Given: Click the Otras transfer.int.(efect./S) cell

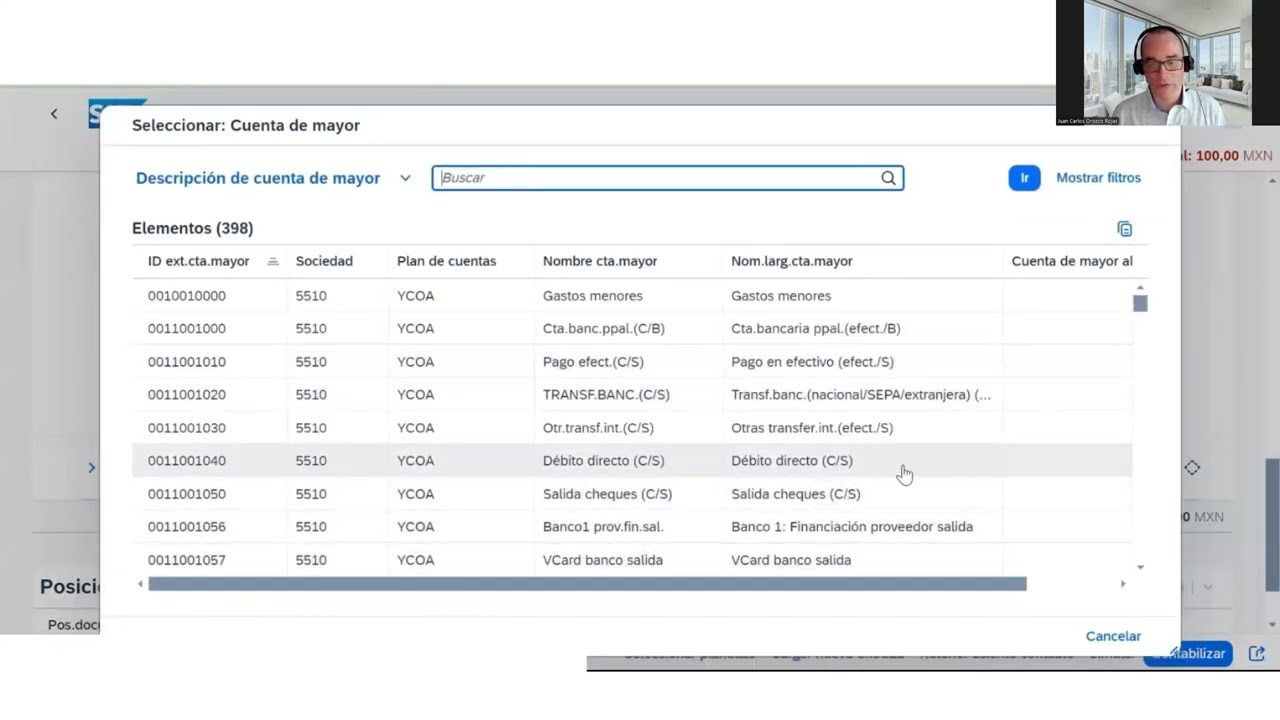Looking at the screenshot, I should tap(812, 428).
